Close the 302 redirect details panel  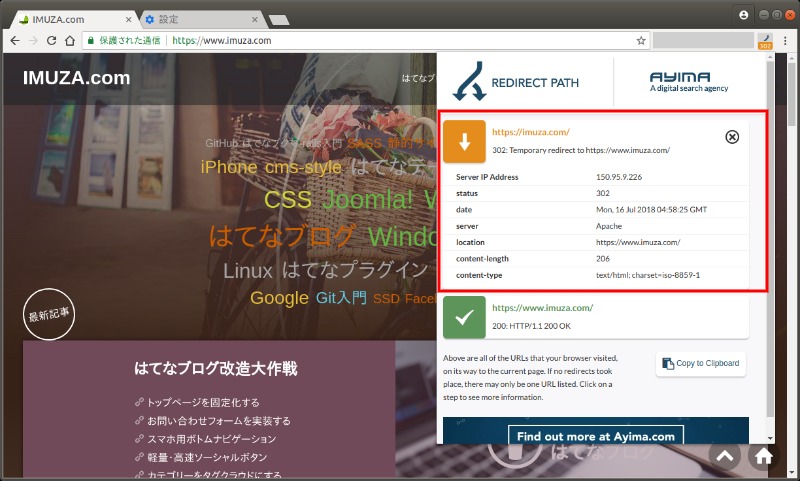[732, 137]
